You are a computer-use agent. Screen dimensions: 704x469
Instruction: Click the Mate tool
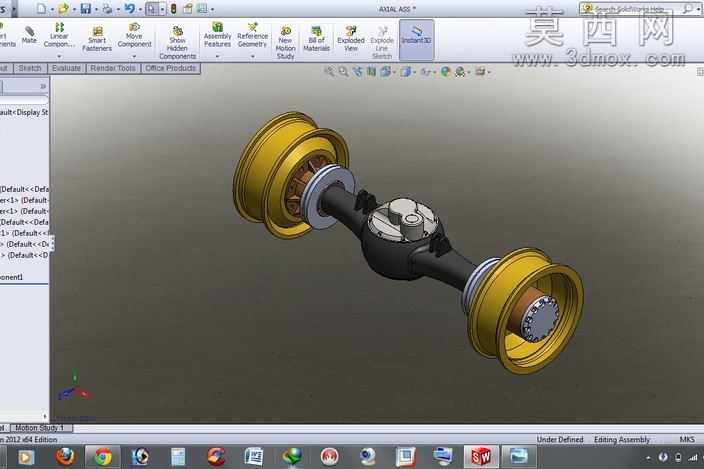pyautogui.click(x=29, y=35)
